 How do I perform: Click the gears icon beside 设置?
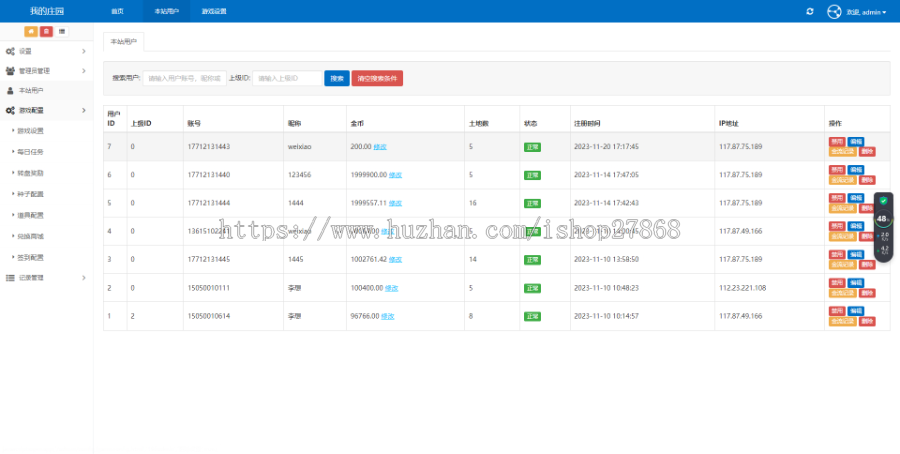point(10,52)
